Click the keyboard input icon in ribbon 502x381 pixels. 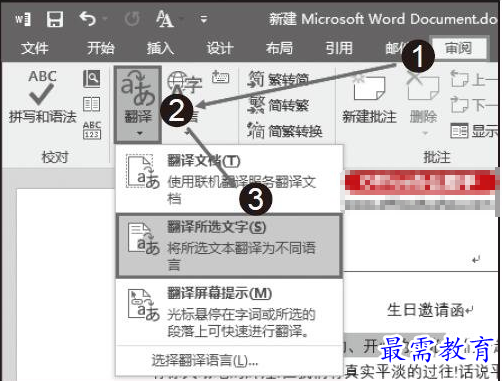tap(220, 77)
